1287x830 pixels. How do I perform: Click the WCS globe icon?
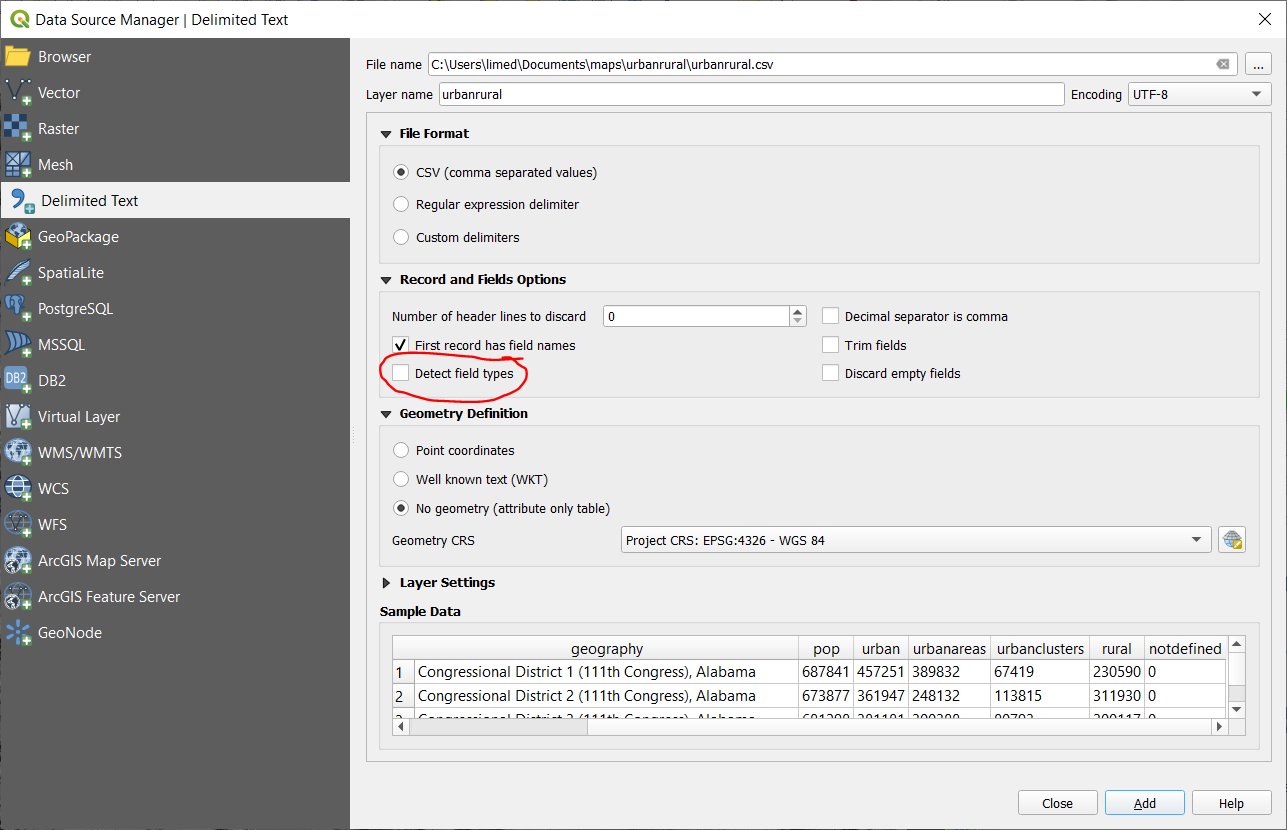(x=18, y=488)
